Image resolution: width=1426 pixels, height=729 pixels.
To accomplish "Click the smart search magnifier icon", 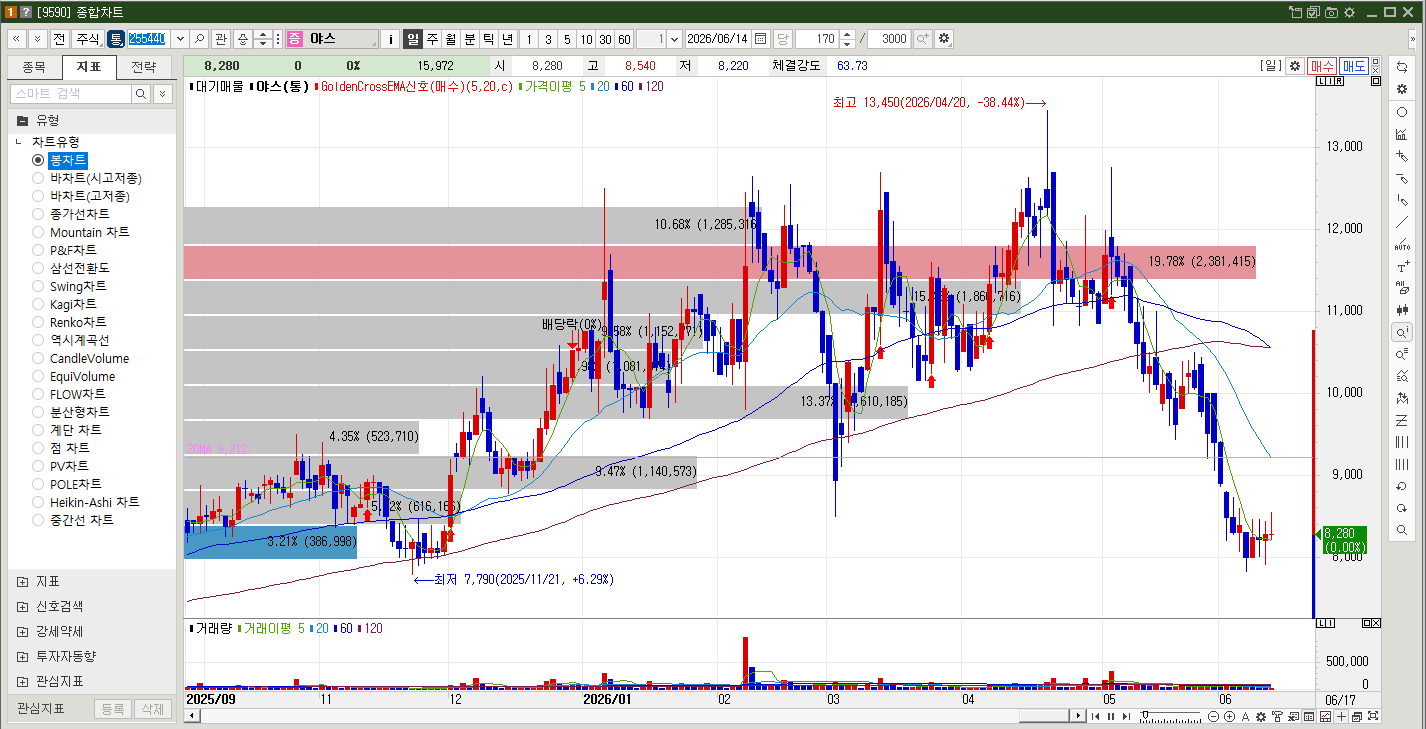I will coord(141,94).
